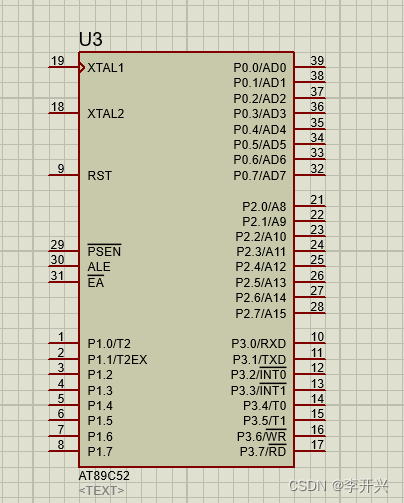Viewport: 404px width, 503px height.
Task: Select pin number 29 beside PSEN
Action: click(57, 245)
